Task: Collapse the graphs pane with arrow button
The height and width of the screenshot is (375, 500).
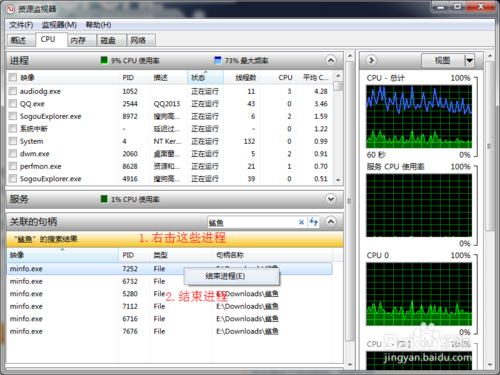Action: tap(371, 60)
